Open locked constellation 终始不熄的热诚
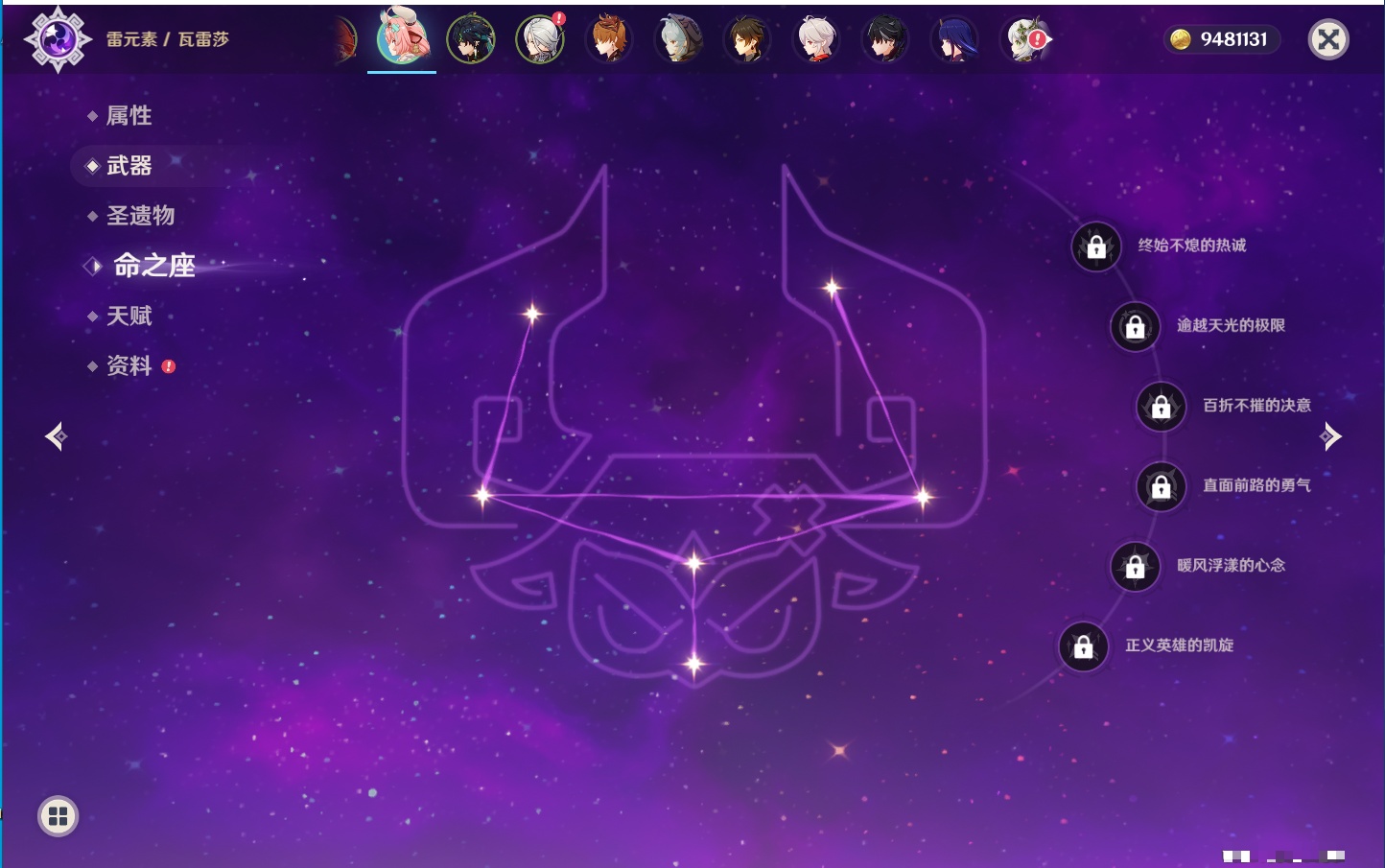Image resolution: width=1385 pixels, height=868 pixels. (x=1096, y=246)
